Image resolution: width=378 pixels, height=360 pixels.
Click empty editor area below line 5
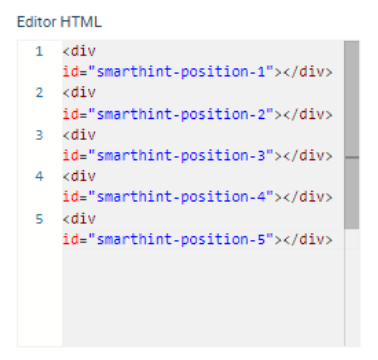(203, 297)
